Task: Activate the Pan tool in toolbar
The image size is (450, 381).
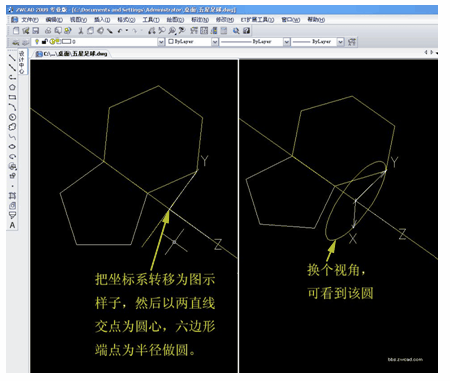Action: [151, 31]
